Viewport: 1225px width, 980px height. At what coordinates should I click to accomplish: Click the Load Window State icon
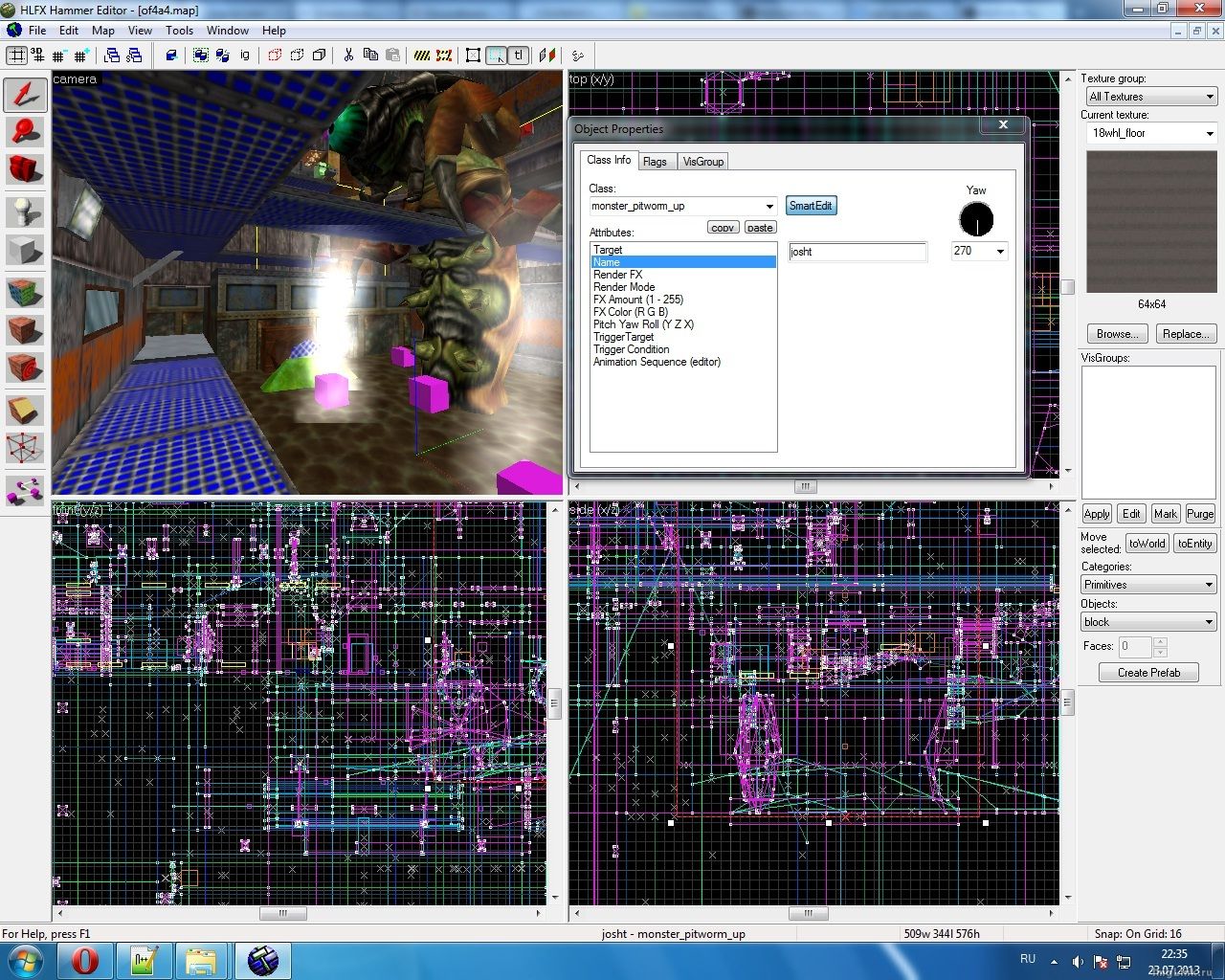[x=112, y=56]
